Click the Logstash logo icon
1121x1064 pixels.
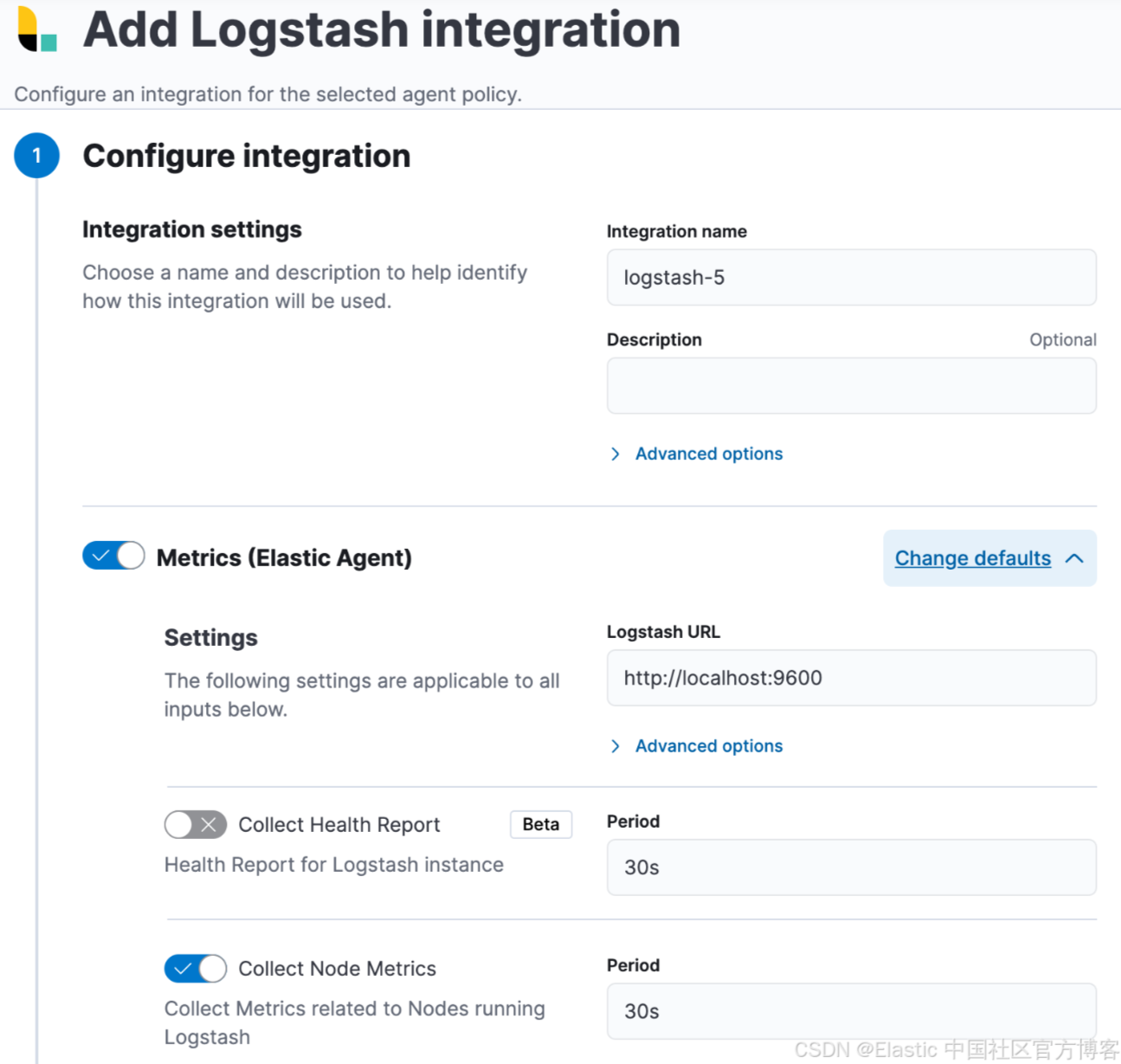click(x=37, y=29)
